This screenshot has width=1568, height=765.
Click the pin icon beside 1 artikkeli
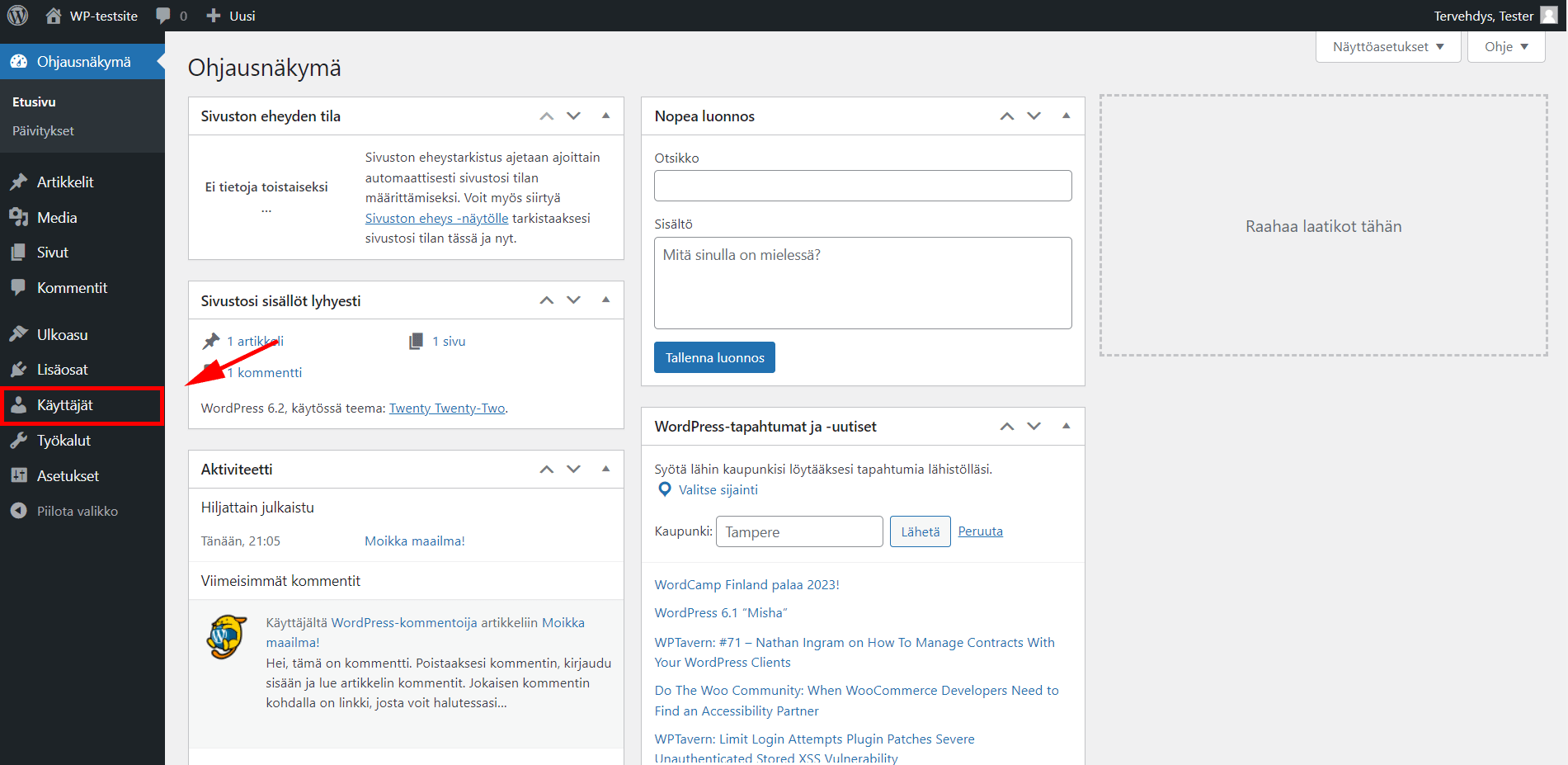(211, 341)
